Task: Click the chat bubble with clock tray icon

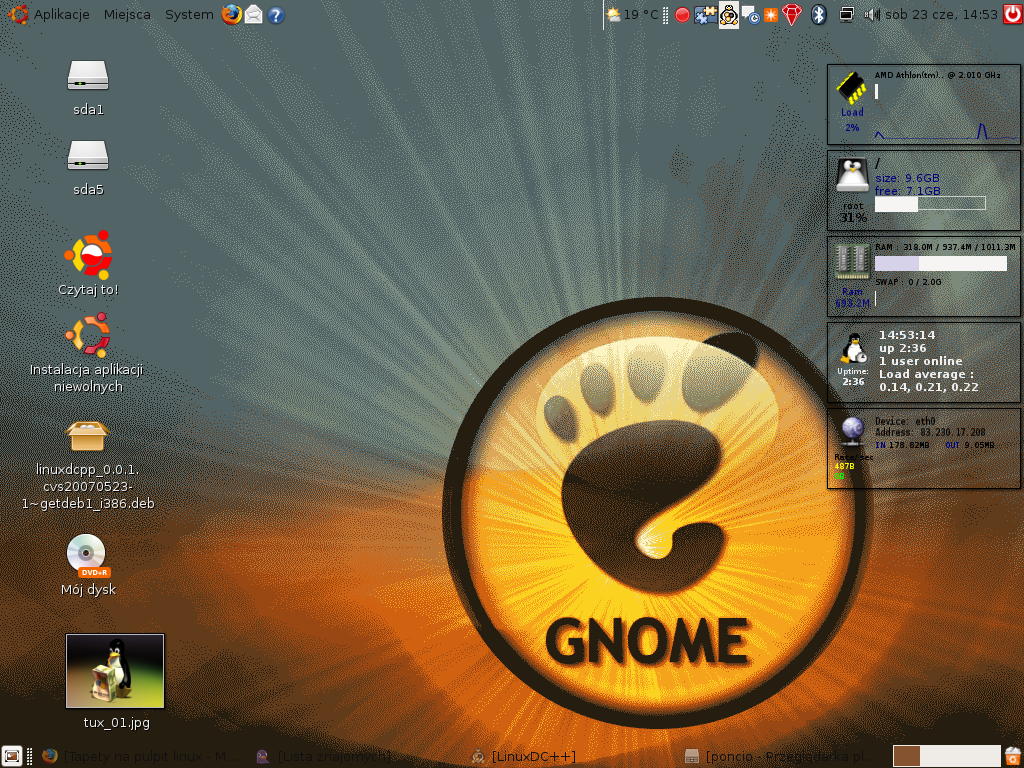Action: [750, 16]
